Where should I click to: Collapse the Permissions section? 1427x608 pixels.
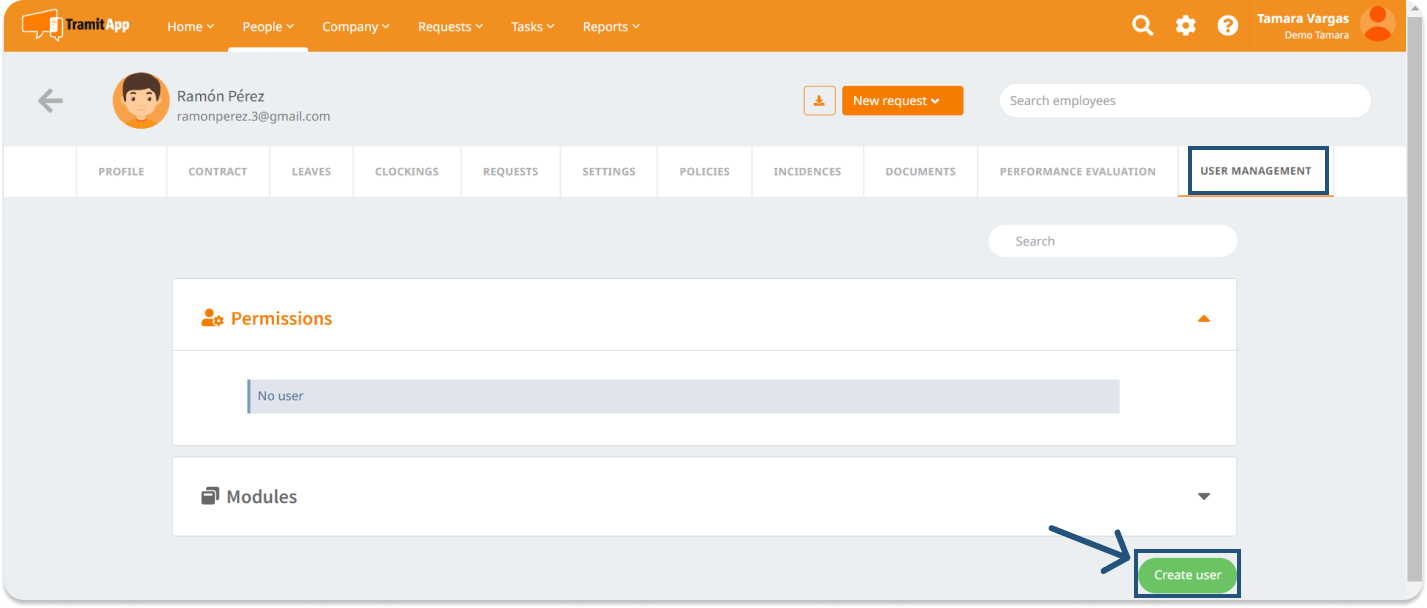[1204, 318]
